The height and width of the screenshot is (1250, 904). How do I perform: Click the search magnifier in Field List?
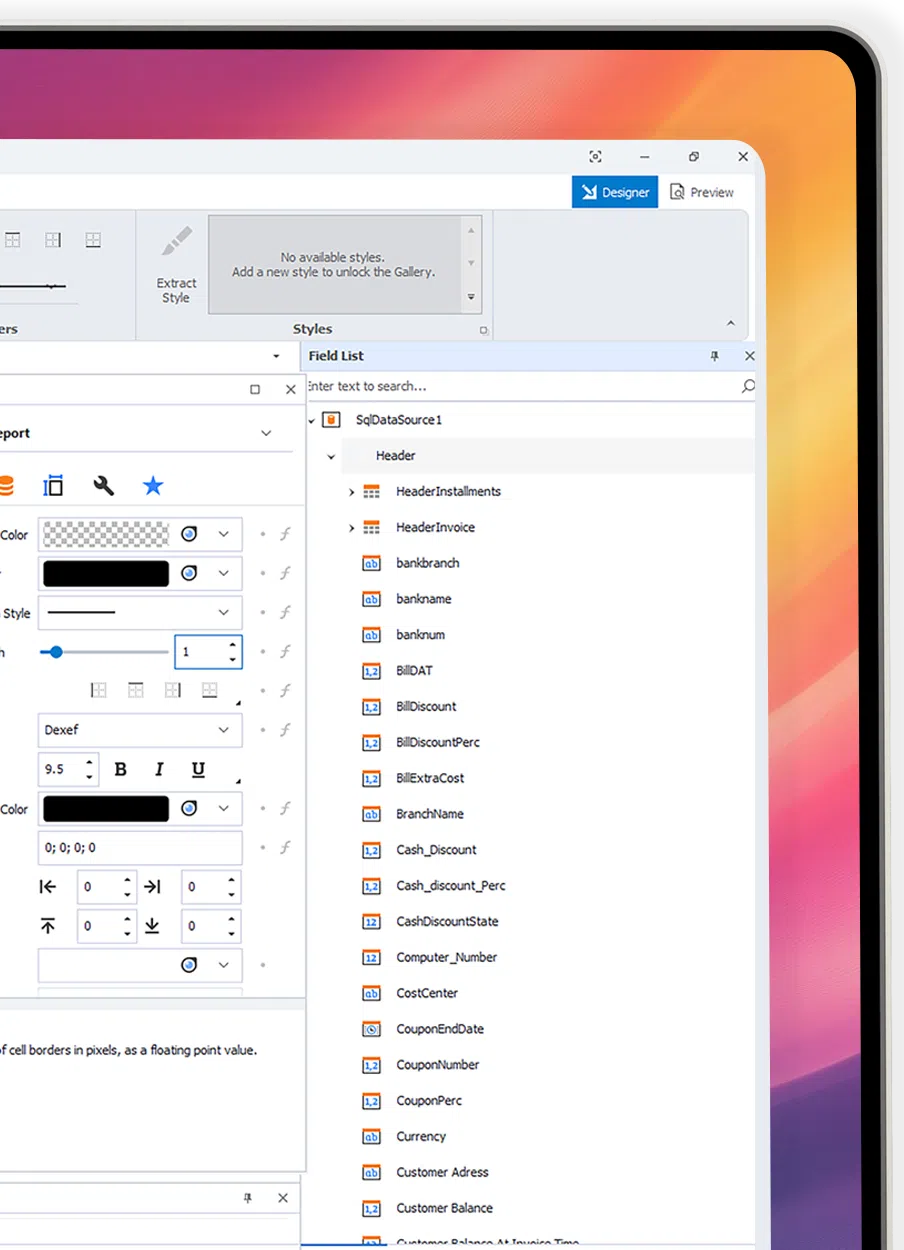pos(747,386)
